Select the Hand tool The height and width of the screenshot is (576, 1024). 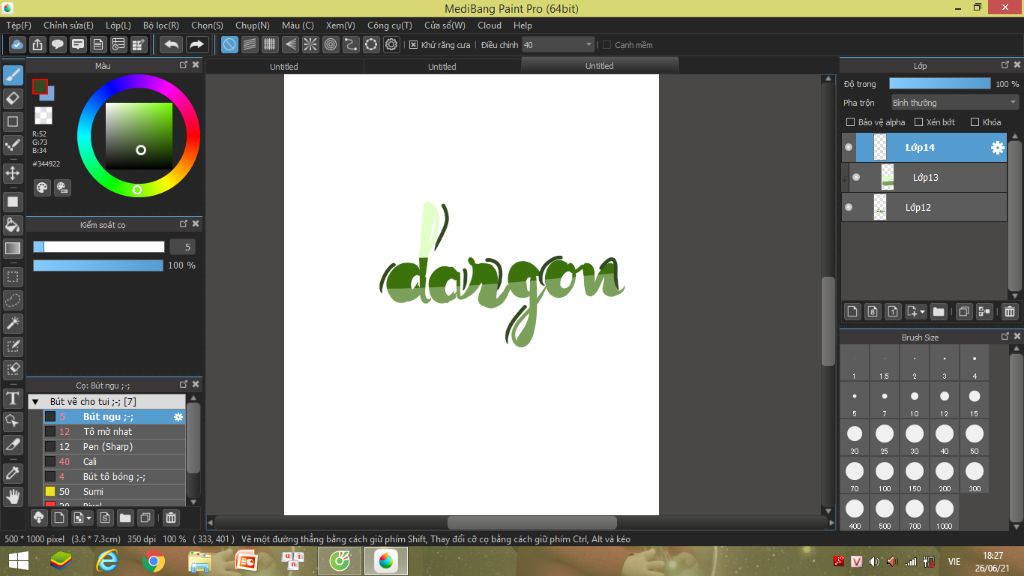[12, 496]
